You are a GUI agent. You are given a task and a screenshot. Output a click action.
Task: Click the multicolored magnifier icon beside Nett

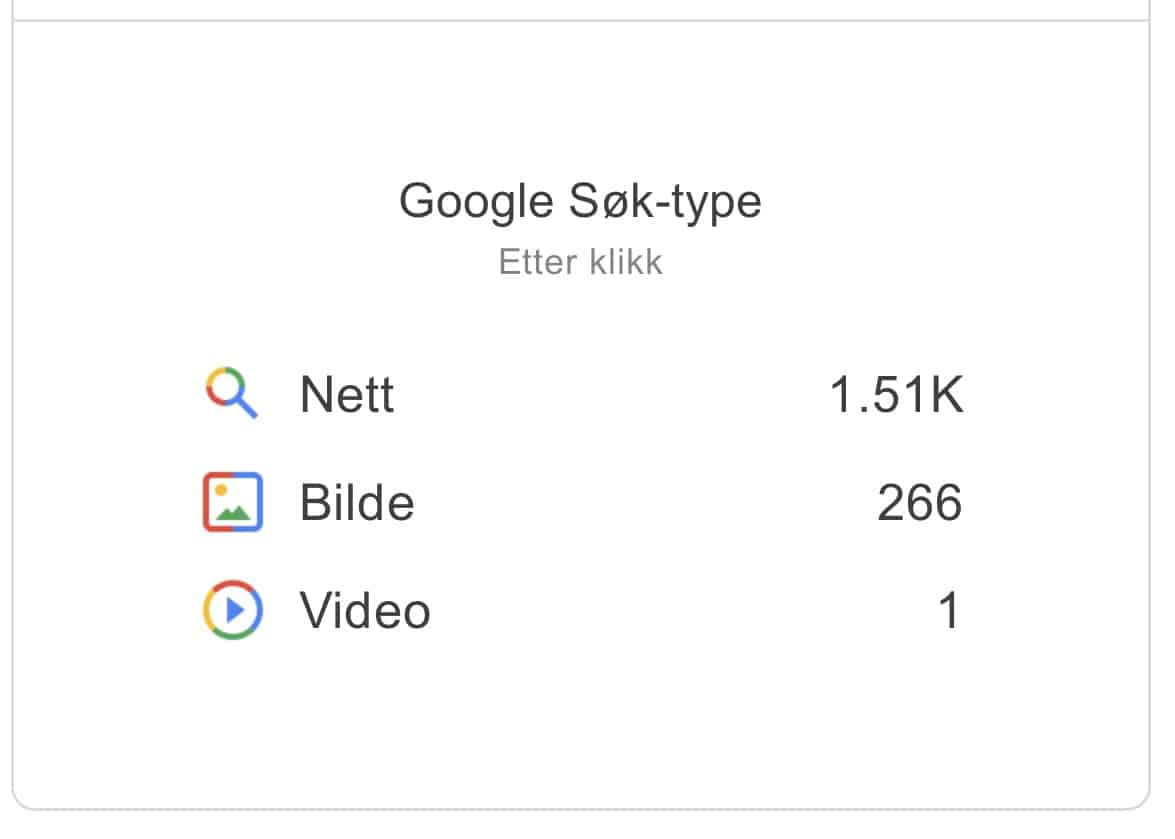pos(231,393)
